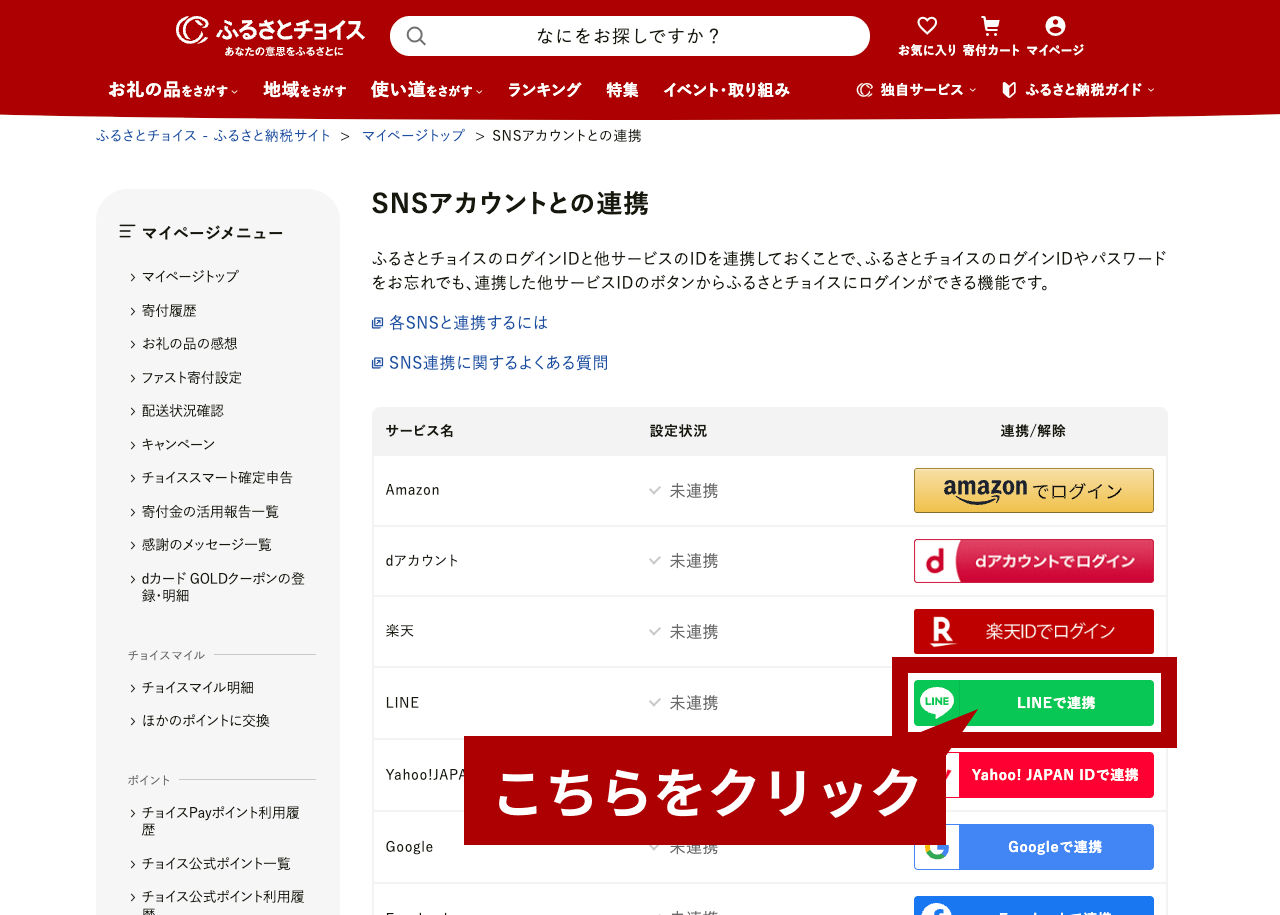Viewport: 1280px width, 915px height.
Task: Open チョイスマイル明細 in sidebar
Action: click(197, 687)
